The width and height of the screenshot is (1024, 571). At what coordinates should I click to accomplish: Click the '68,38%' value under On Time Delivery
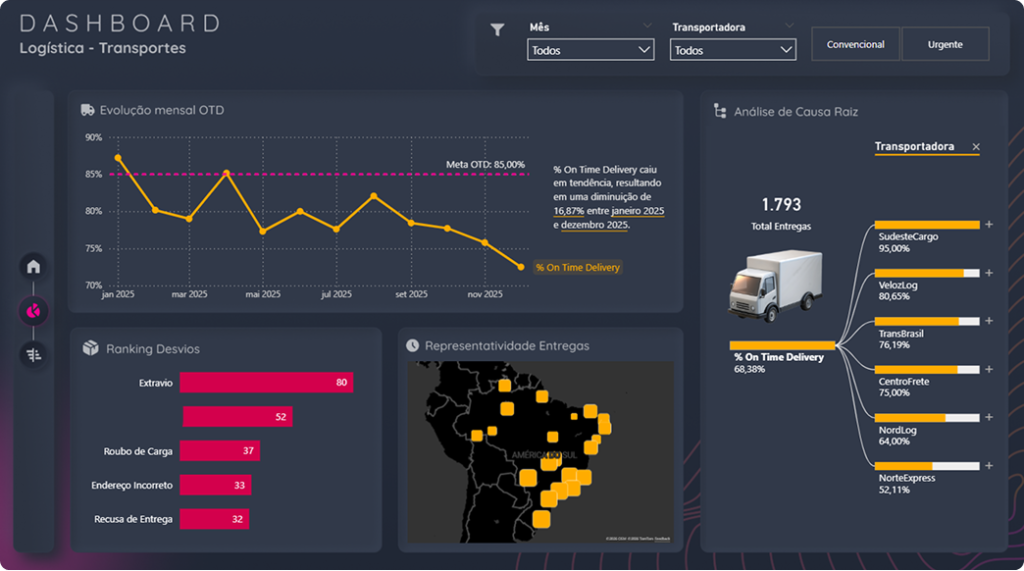pos(749,369)
